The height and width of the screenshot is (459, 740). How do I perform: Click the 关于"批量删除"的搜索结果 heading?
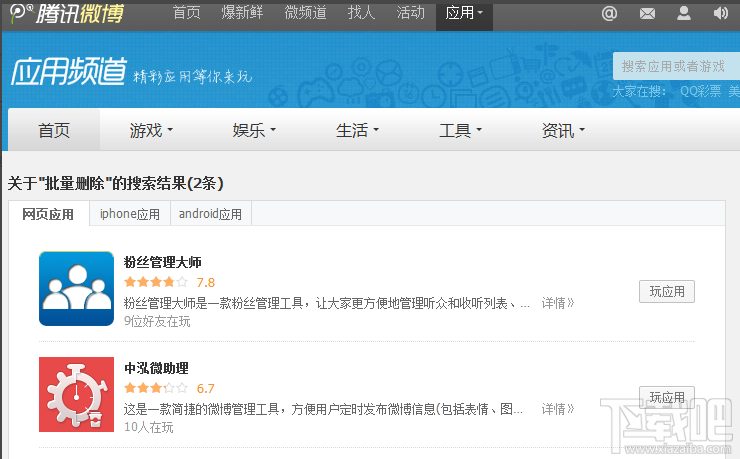(116, 184)
